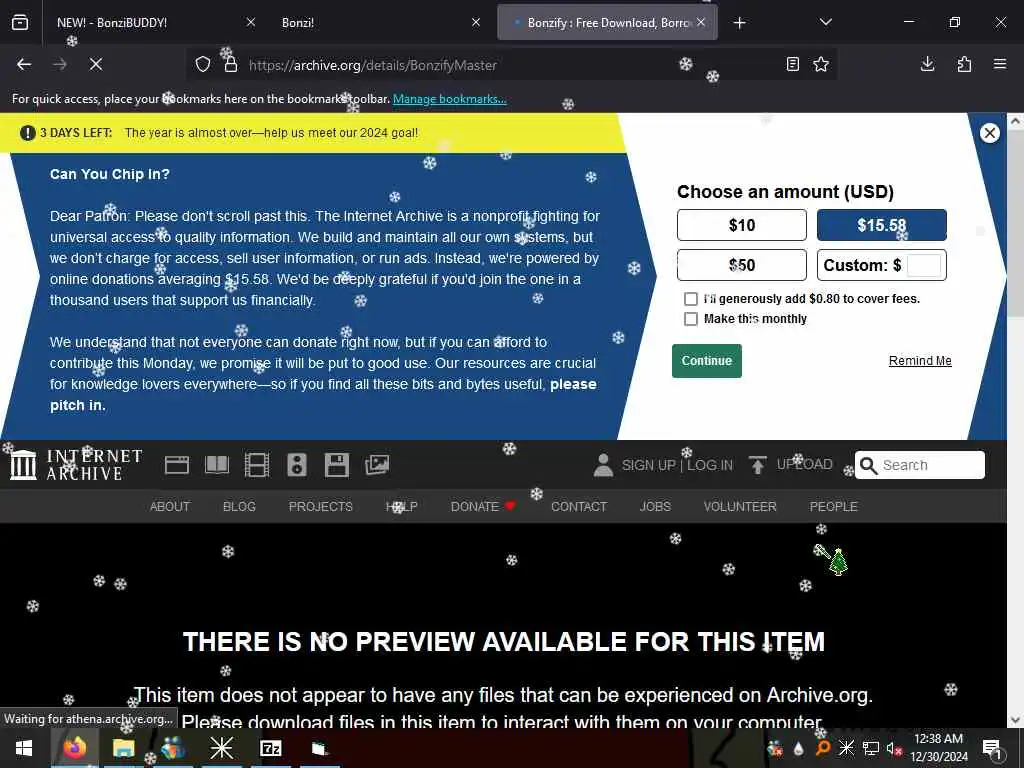Open the HELP menu item
The image size is (1024, 768).
click(402, 507)
